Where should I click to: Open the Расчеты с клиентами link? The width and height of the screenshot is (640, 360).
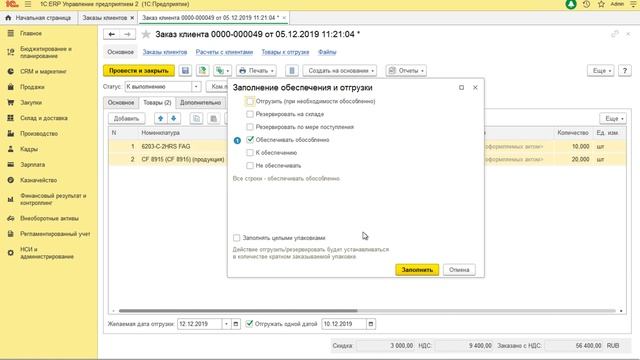pos(224,52)
